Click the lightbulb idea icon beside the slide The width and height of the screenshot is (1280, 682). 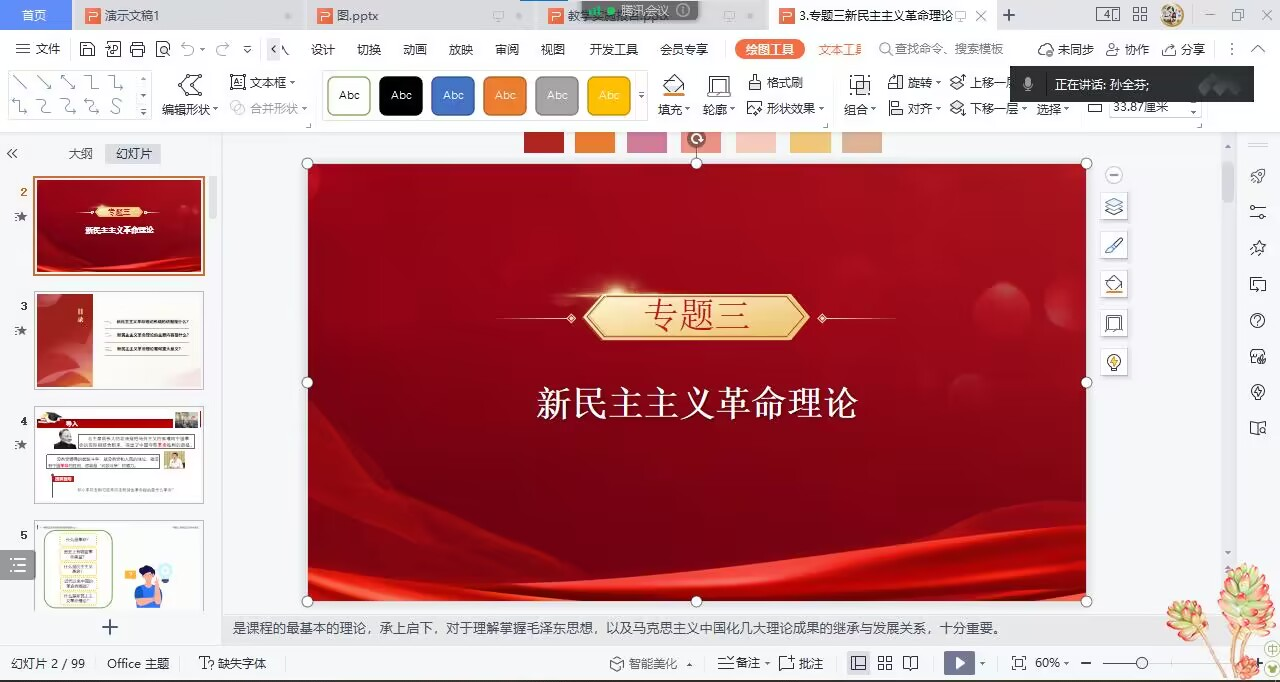coord(1114,361)
